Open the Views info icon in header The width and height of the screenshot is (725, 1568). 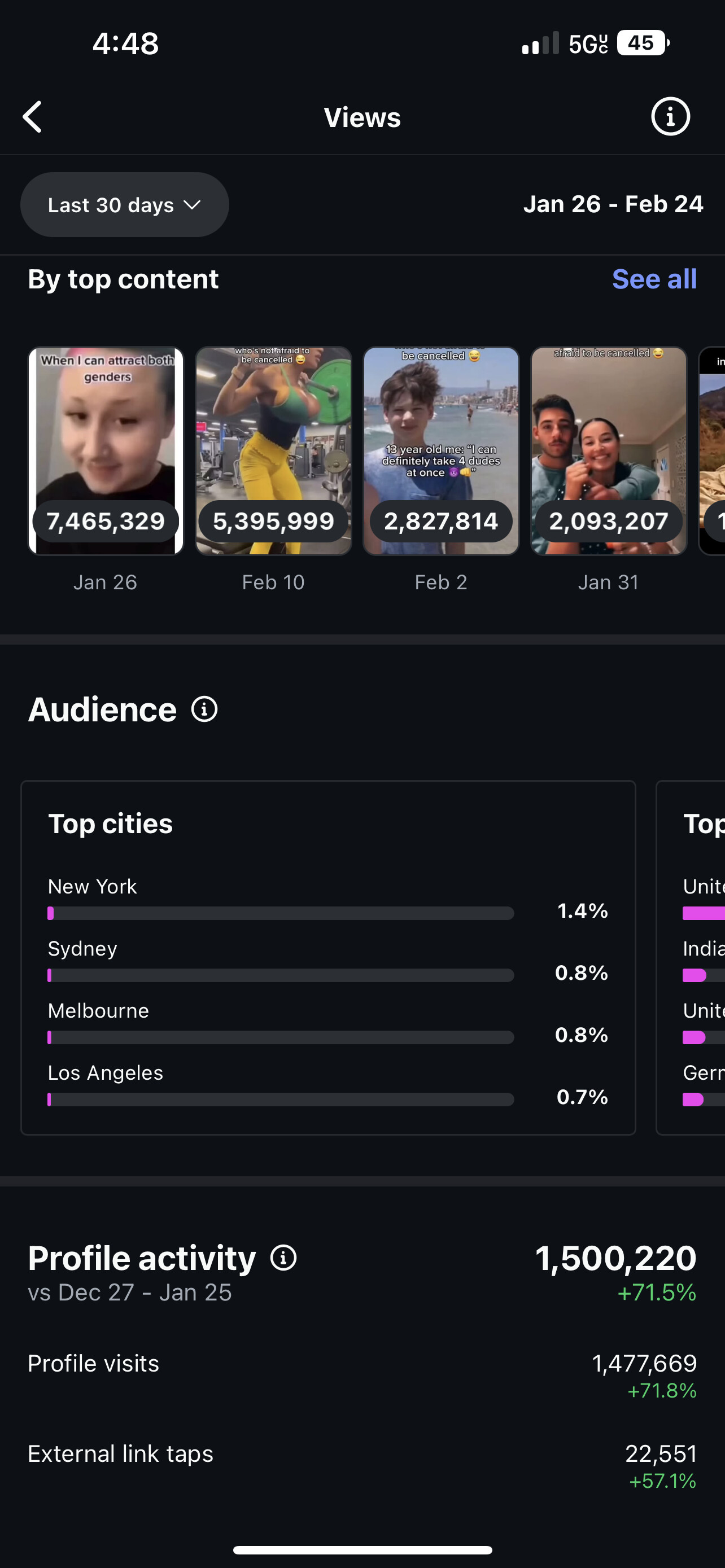pos(670,117)
